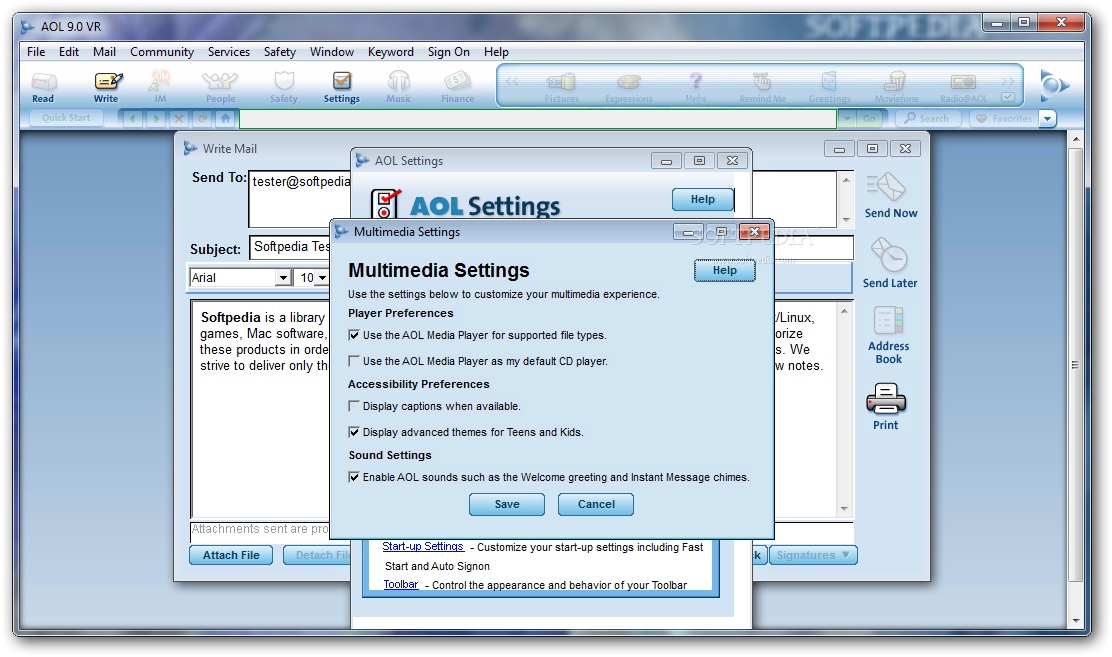Screen dimensions: 1112x657
Task: Click the Home page icon
Action: (x=226, y=118)
